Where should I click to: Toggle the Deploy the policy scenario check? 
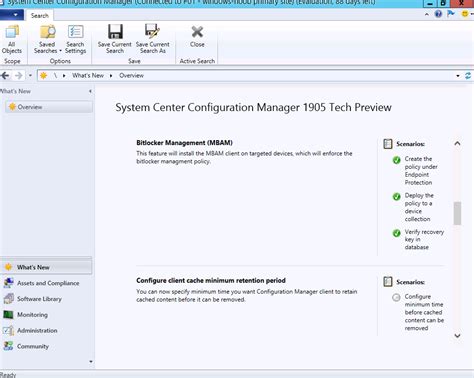tap(396, 197)
